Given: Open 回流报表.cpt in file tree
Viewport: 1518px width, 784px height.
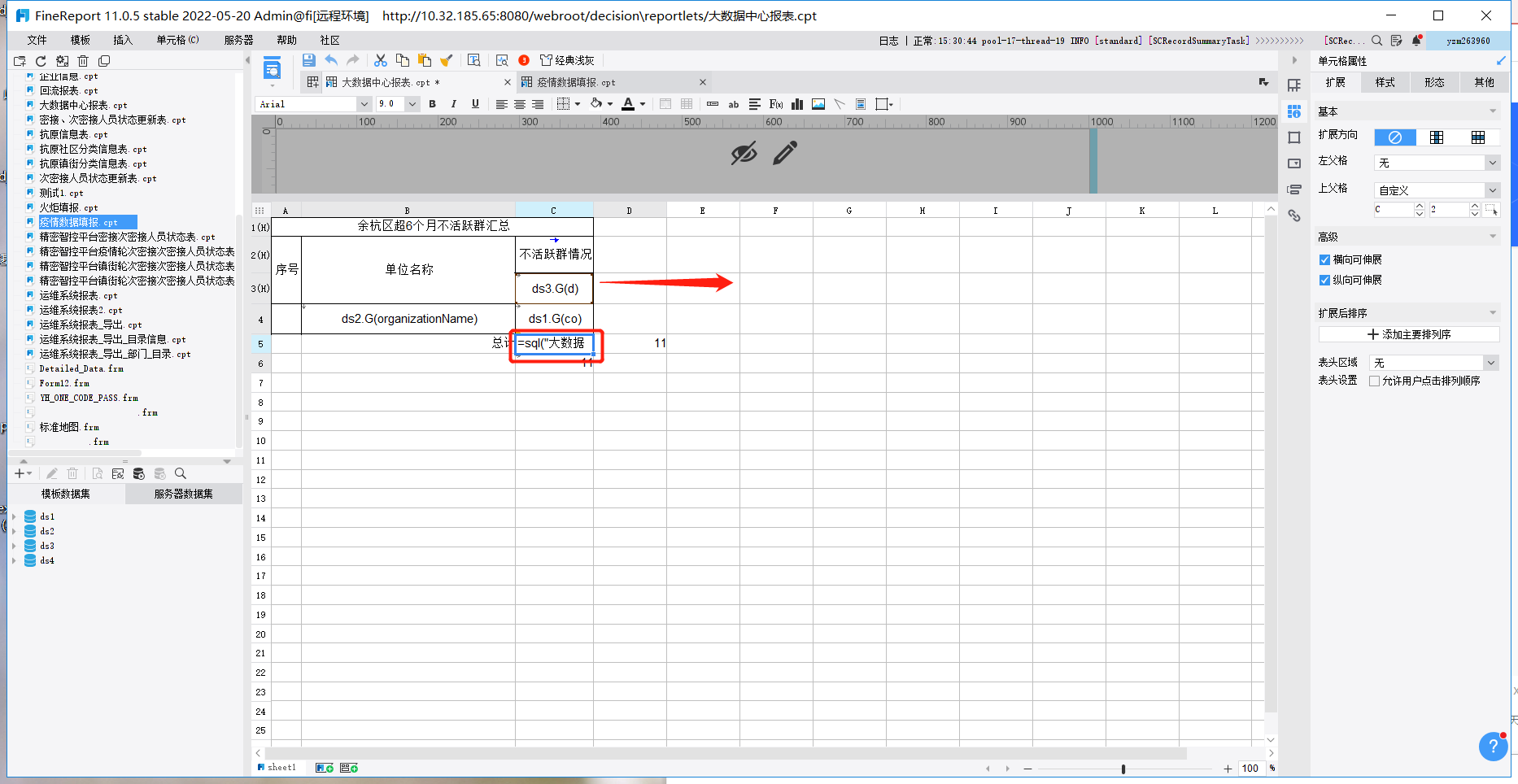Looking at the screenshot, I should click(68, 90).
